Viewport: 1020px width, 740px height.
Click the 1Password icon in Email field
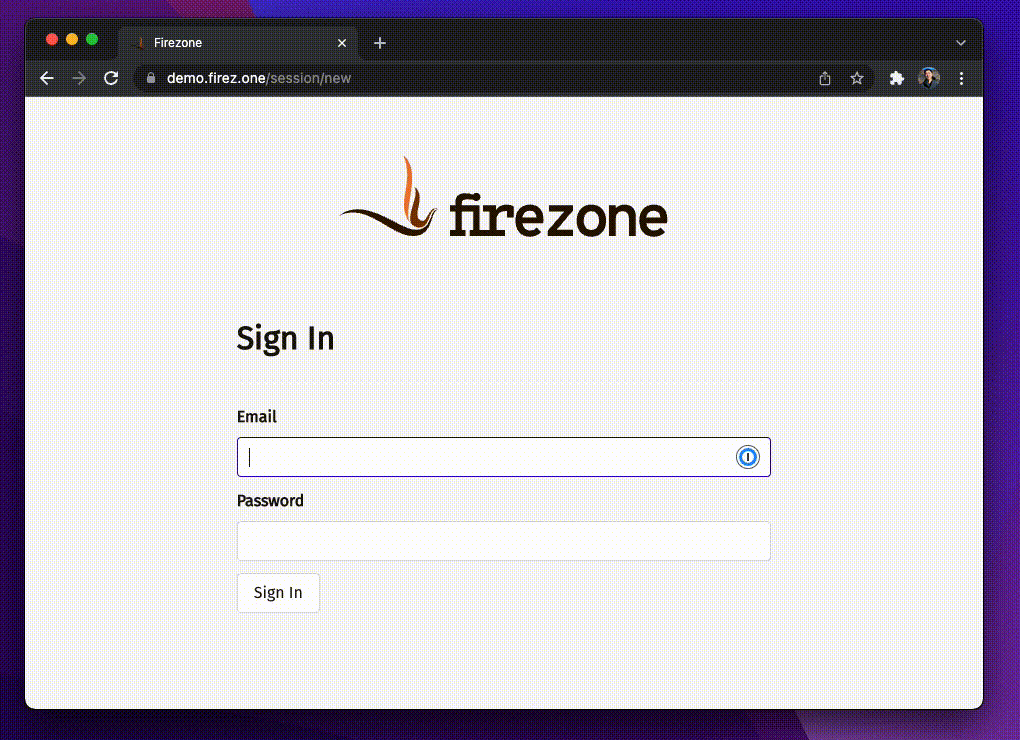click(x=747, y=457)
